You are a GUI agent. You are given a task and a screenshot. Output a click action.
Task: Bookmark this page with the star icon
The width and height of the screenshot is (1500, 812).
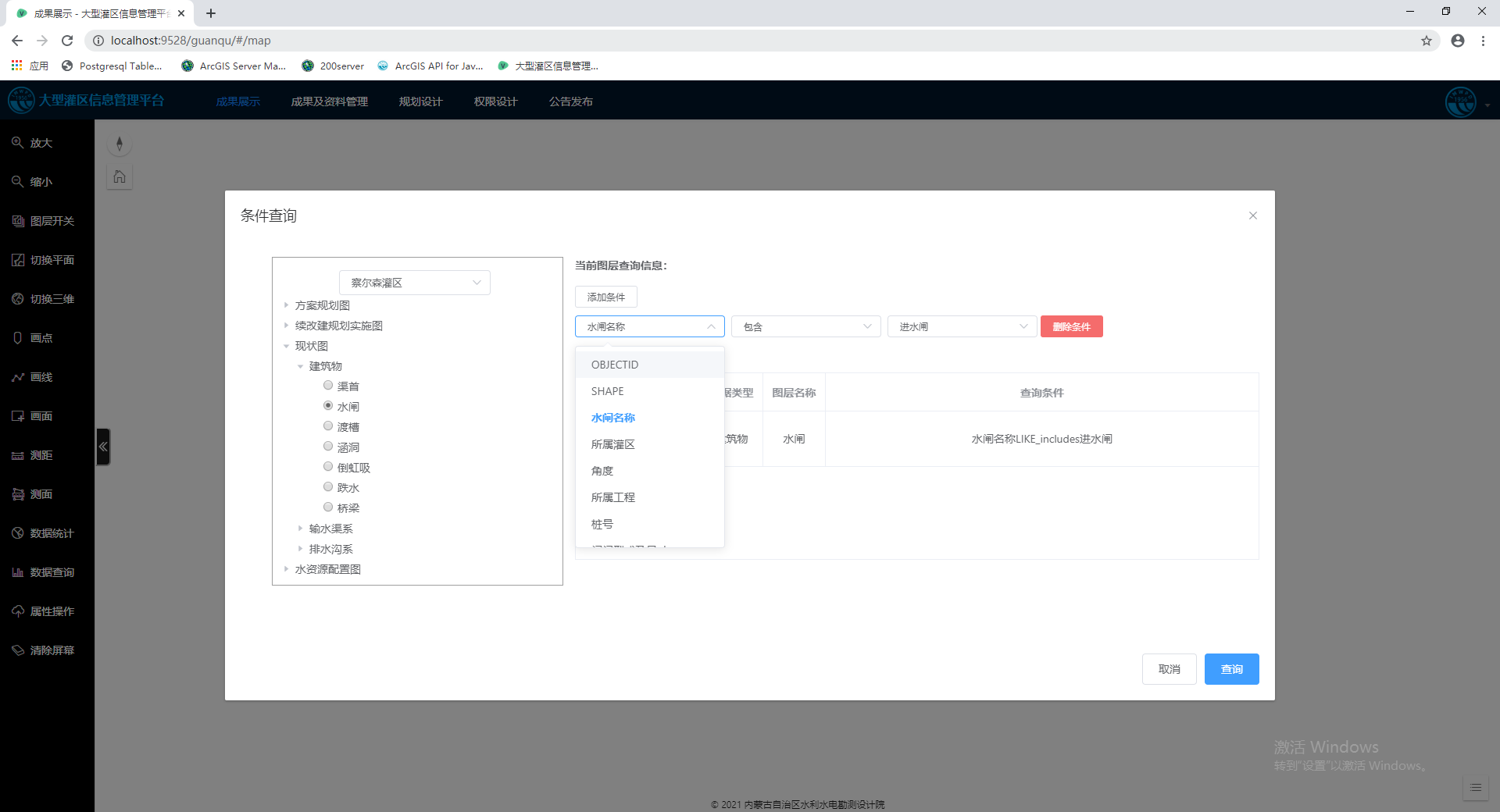point(1427,41)
